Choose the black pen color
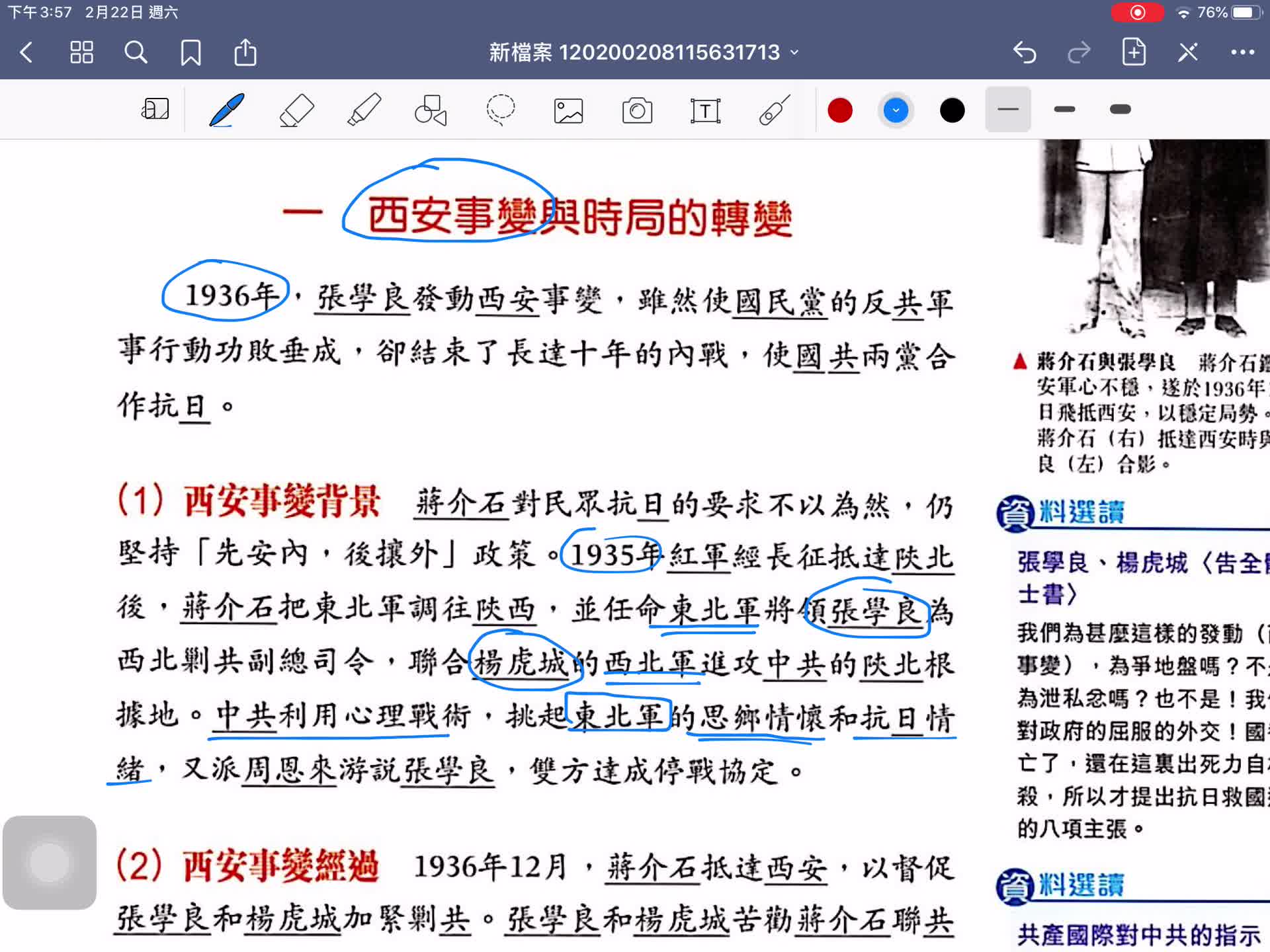This screenshot has height=952, width=1270. tap(952, 110)
